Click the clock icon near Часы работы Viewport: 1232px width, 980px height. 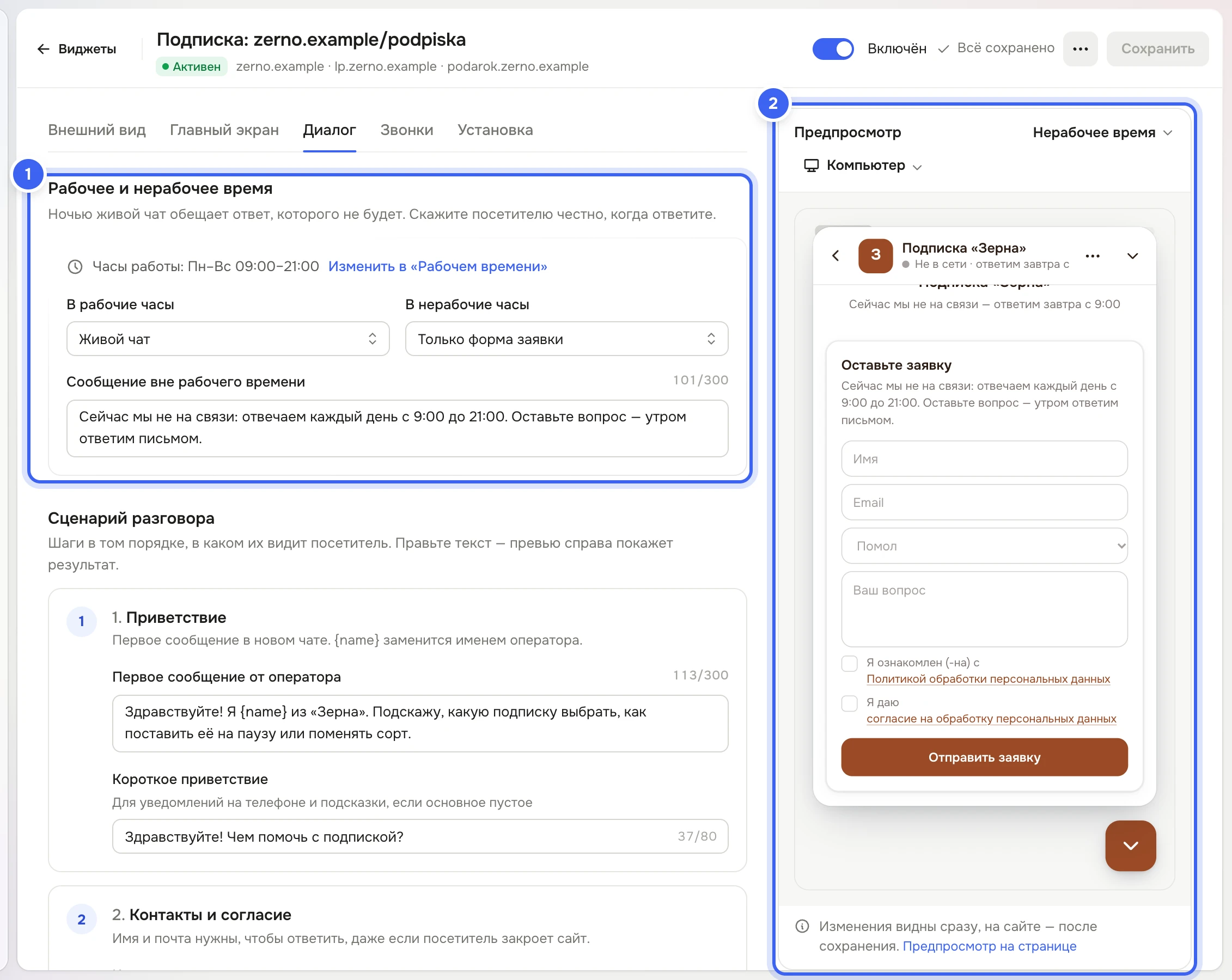pyautogui.click(x=75, y=267)
